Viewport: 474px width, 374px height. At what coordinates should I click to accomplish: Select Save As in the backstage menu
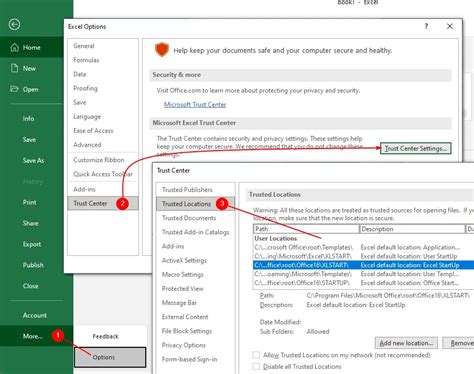click(33, 160)
